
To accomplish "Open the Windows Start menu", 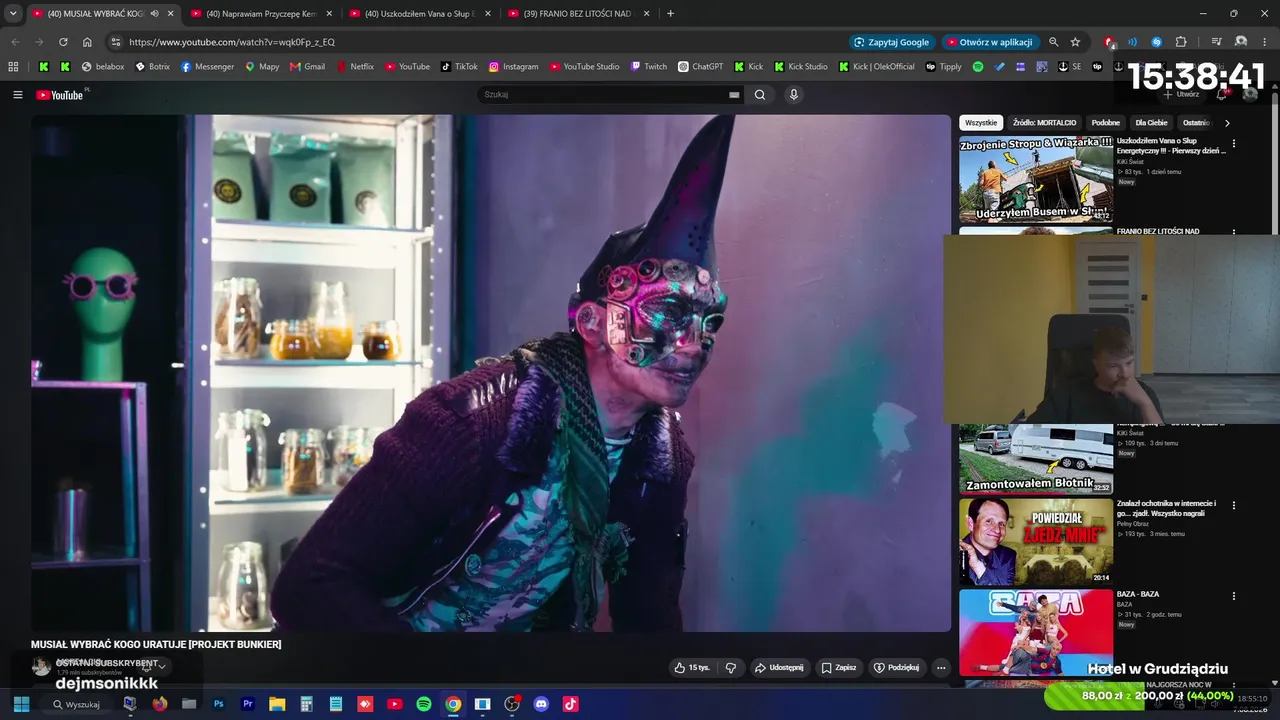I will pyautogui.click(x=21, y=704).
